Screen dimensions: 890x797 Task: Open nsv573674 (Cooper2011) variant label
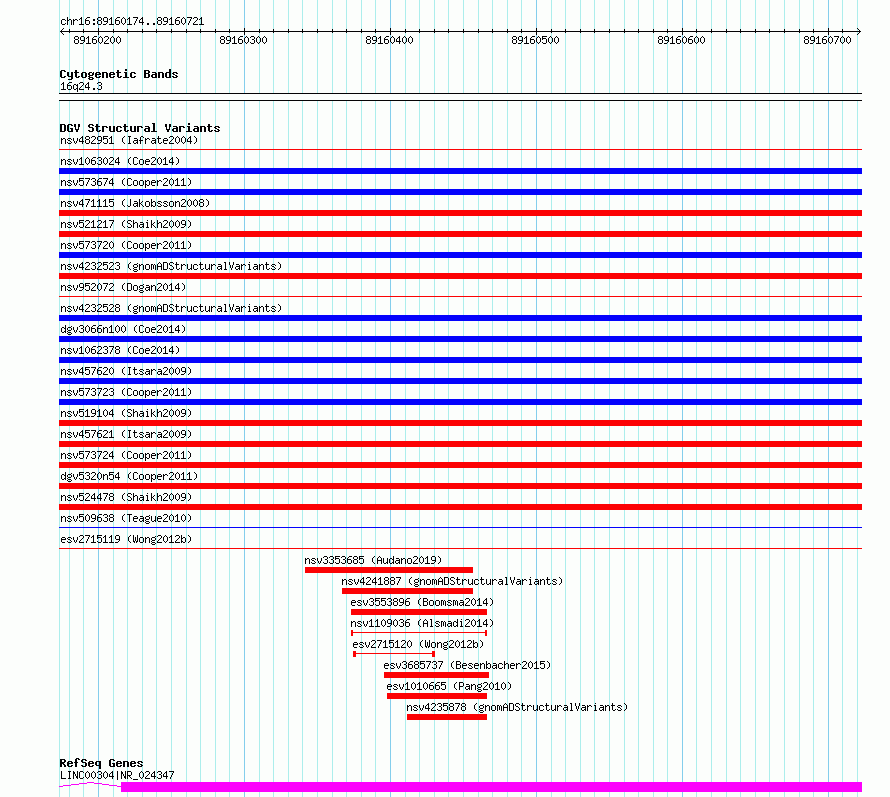(126, 182)
